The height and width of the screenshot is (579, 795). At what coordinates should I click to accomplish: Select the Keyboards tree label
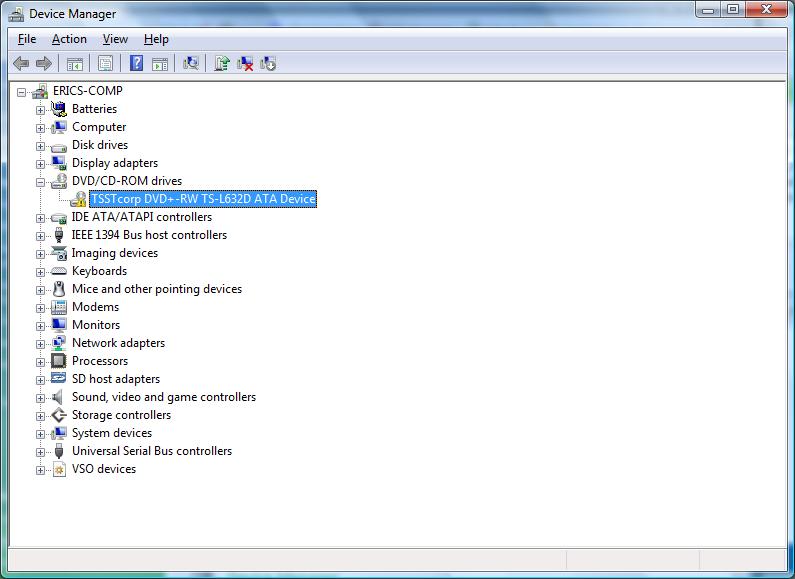pos(99,271)
